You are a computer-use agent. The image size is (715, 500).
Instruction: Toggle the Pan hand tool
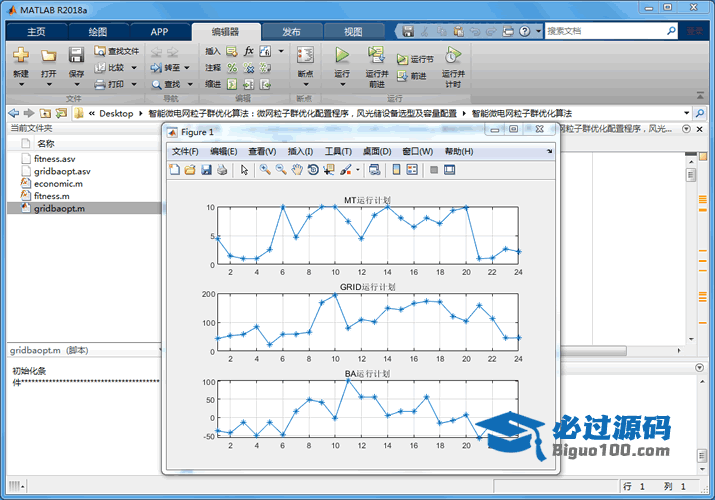(297, 170)
